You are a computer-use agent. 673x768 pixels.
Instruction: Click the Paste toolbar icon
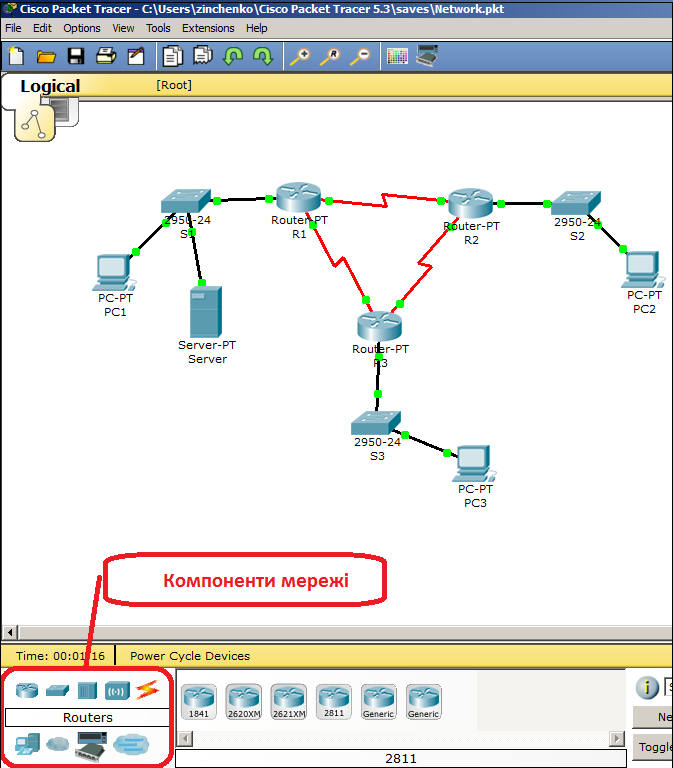click(x=202, y=55)
